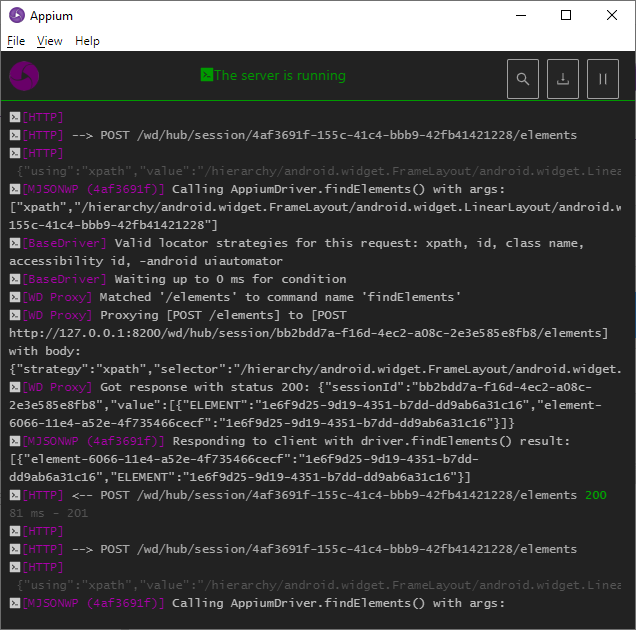Maximize the Appium window
The width and height of the screenshot is (636, 630).
tap(566, 15)
